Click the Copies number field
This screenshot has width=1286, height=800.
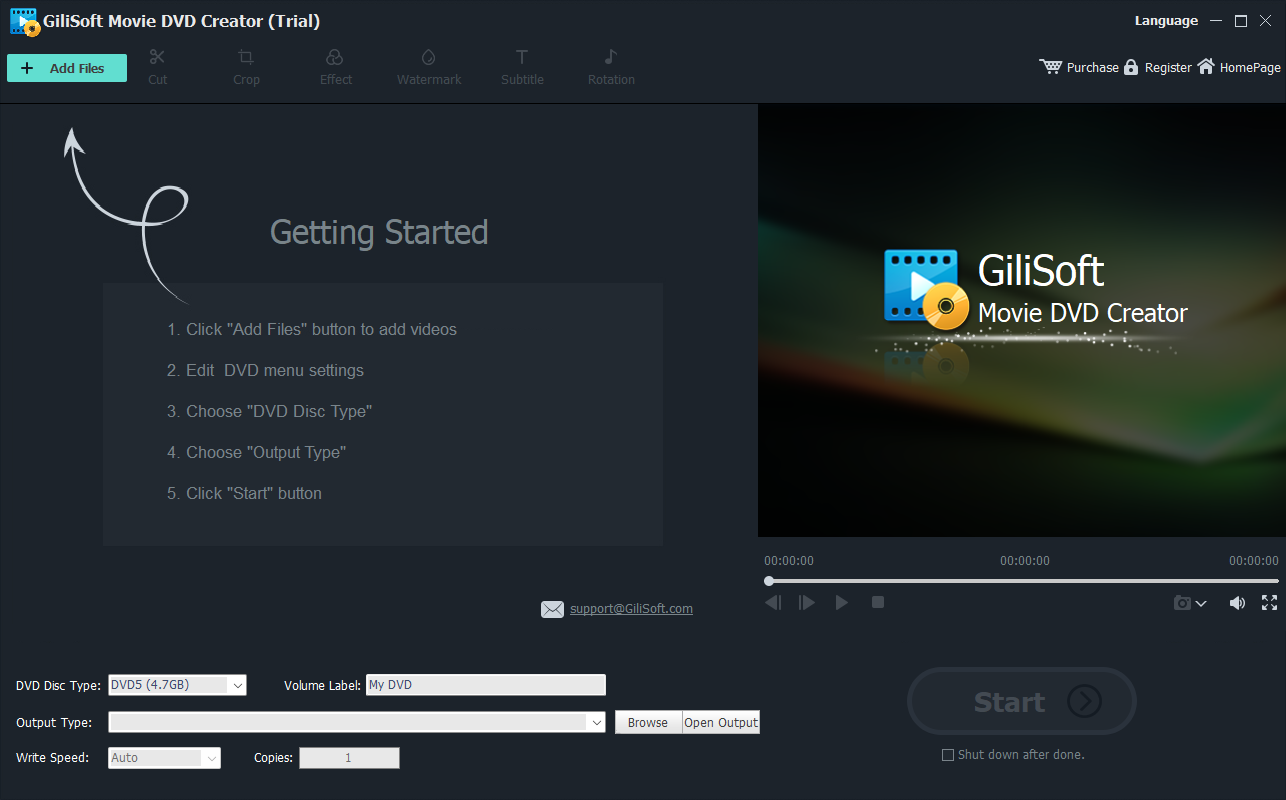coord(349,758)
